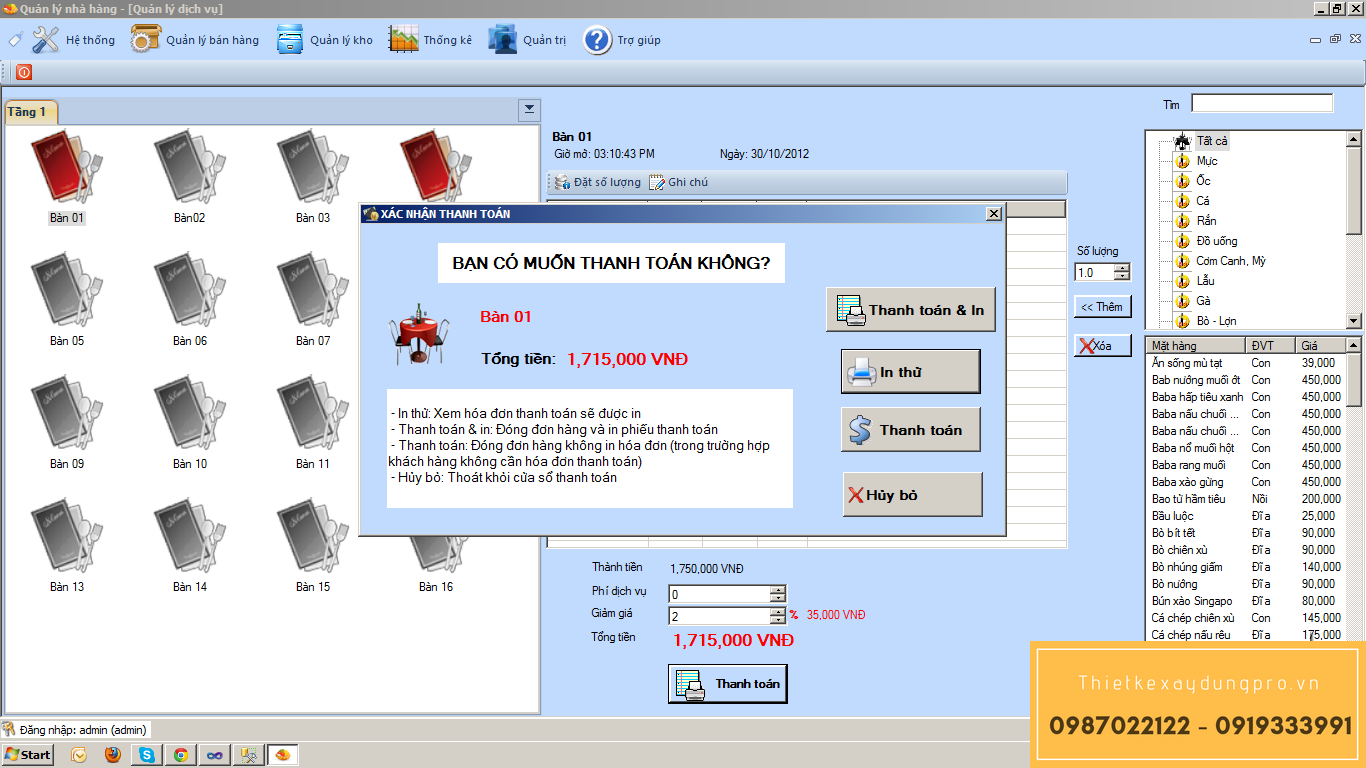The width and height of the screenshot is (1366, 768).
Task: Expand the Tầng 1 tab dropdown arrow
Action: (x=530, y=110)
